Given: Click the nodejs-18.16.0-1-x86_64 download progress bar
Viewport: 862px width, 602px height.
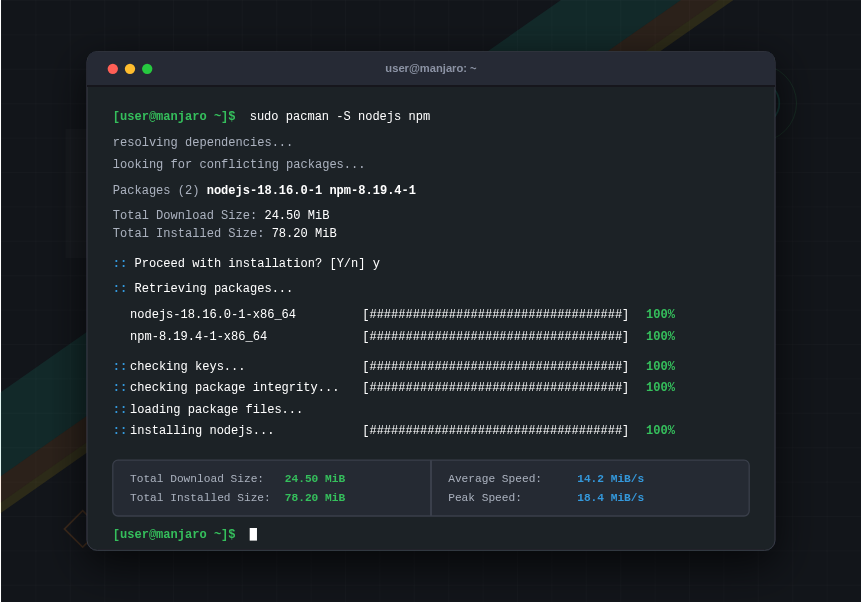Looking at the screenshot, I should click(x=495, y=314).
